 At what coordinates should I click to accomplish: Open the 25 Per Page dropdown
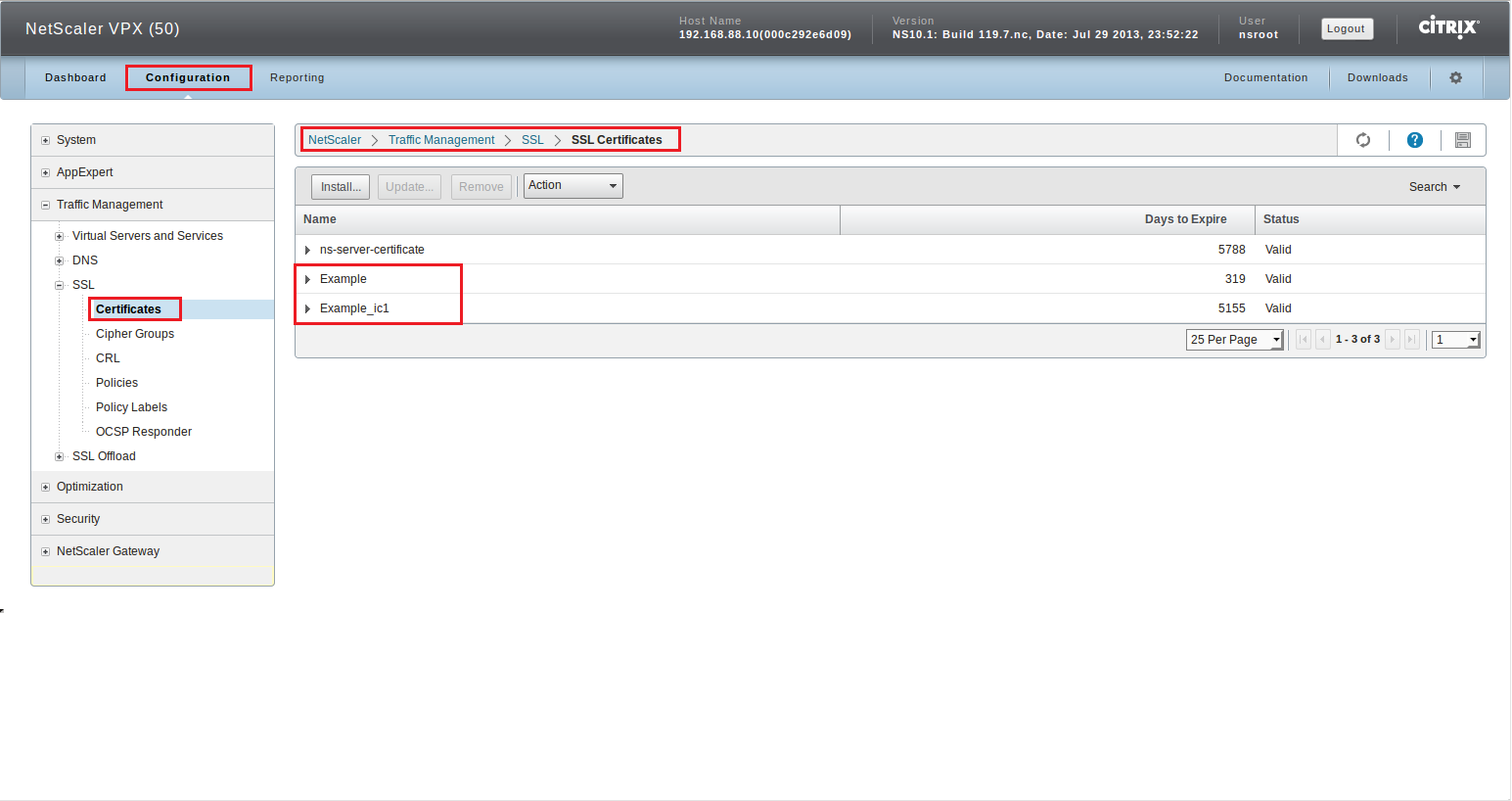tap(1235, 340)
